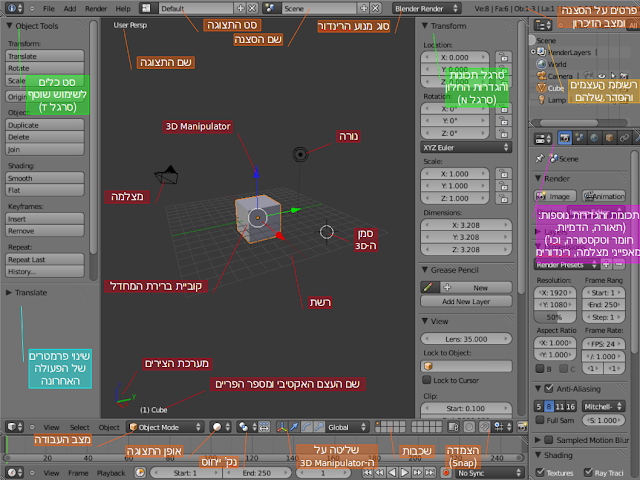Open the Timeline editor type selector
This screenshot has height=480, width=640.
(15, 473)
